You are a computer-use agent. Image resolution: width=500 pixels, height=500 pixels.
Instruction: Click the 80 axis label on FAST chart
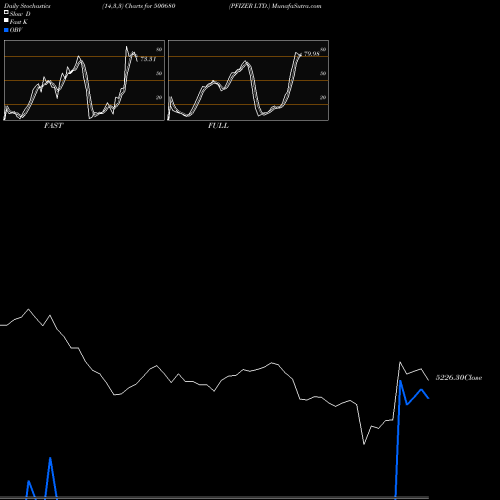click(x=159, y=49)
